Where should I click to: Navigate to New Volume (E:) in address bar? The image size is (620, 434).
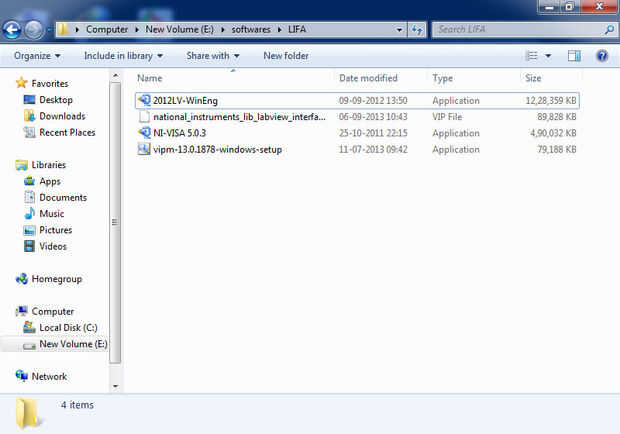[x=180, y=30]
